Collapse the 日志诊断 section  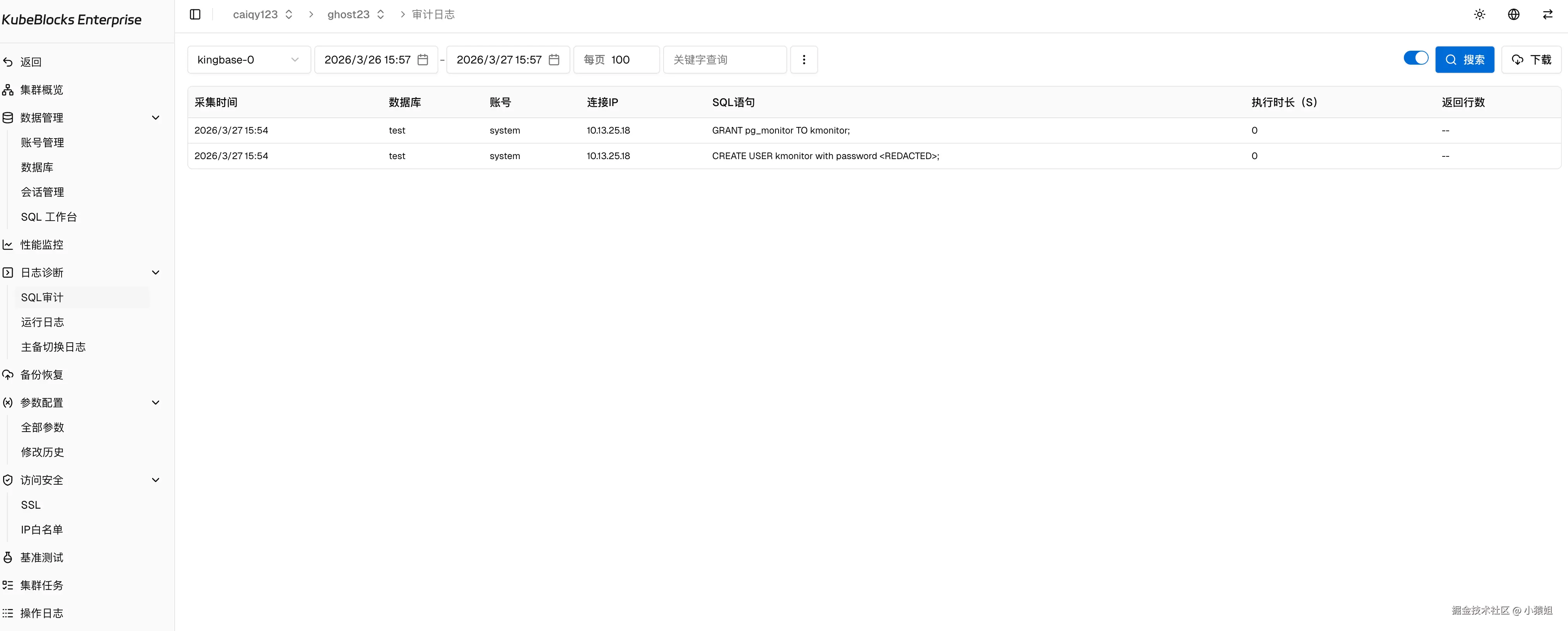point(155,273)
